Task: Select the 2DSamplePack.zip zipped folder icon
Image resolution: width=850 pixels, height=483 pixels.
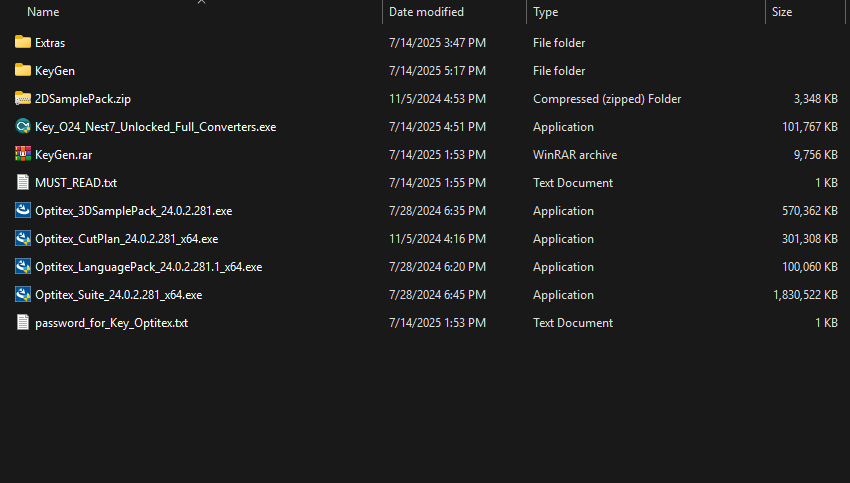Action: [23, 99]
